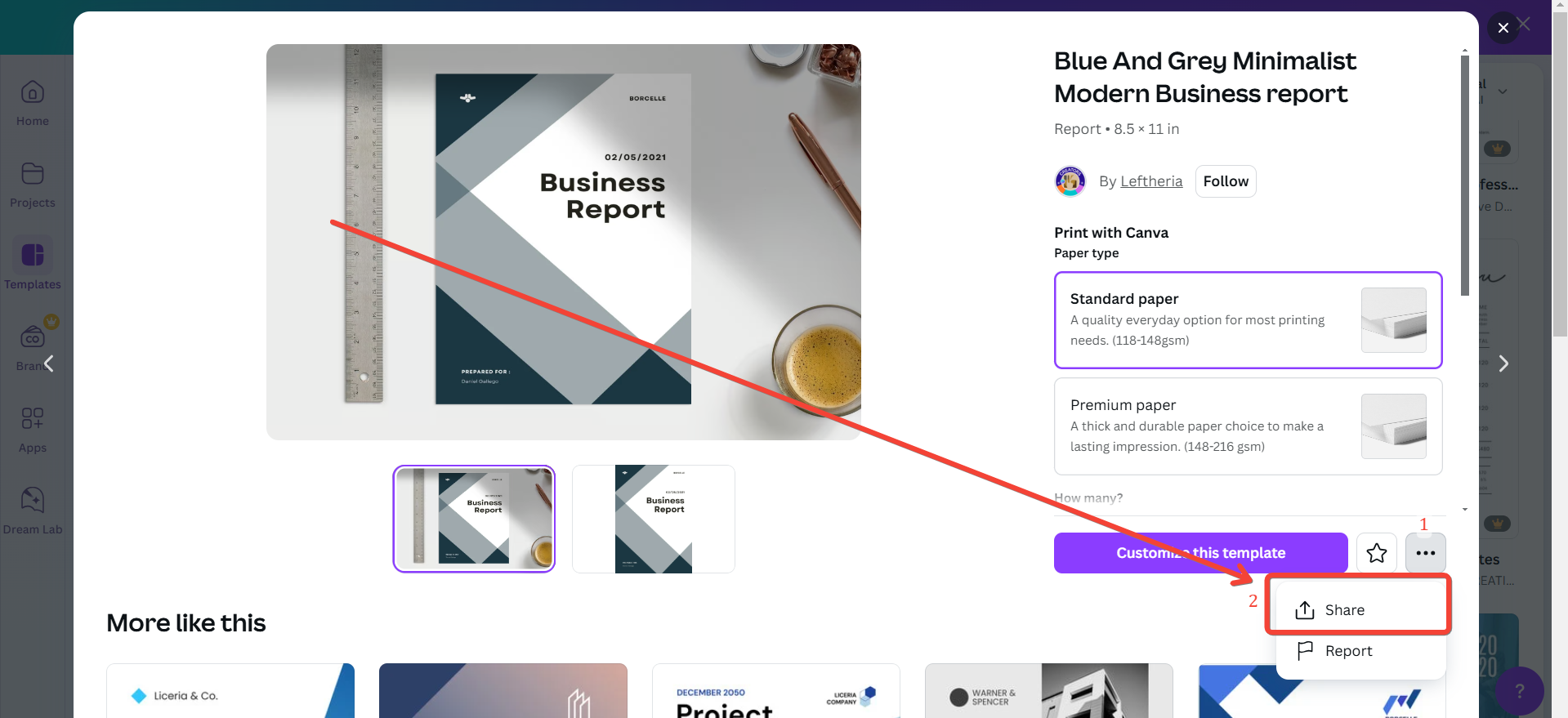1568x718 pixels.
Task: Open the December 2050 Project template
Action: (x=776, y=691)
